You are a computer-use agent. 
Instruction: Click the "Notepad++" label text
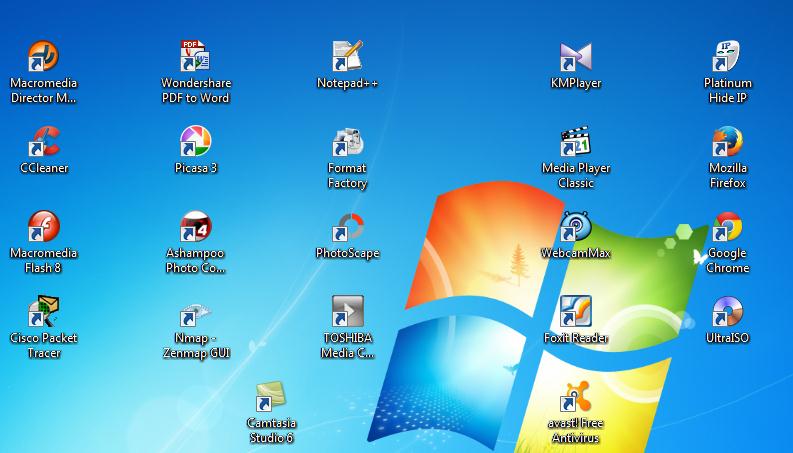[x=347, y=83]
